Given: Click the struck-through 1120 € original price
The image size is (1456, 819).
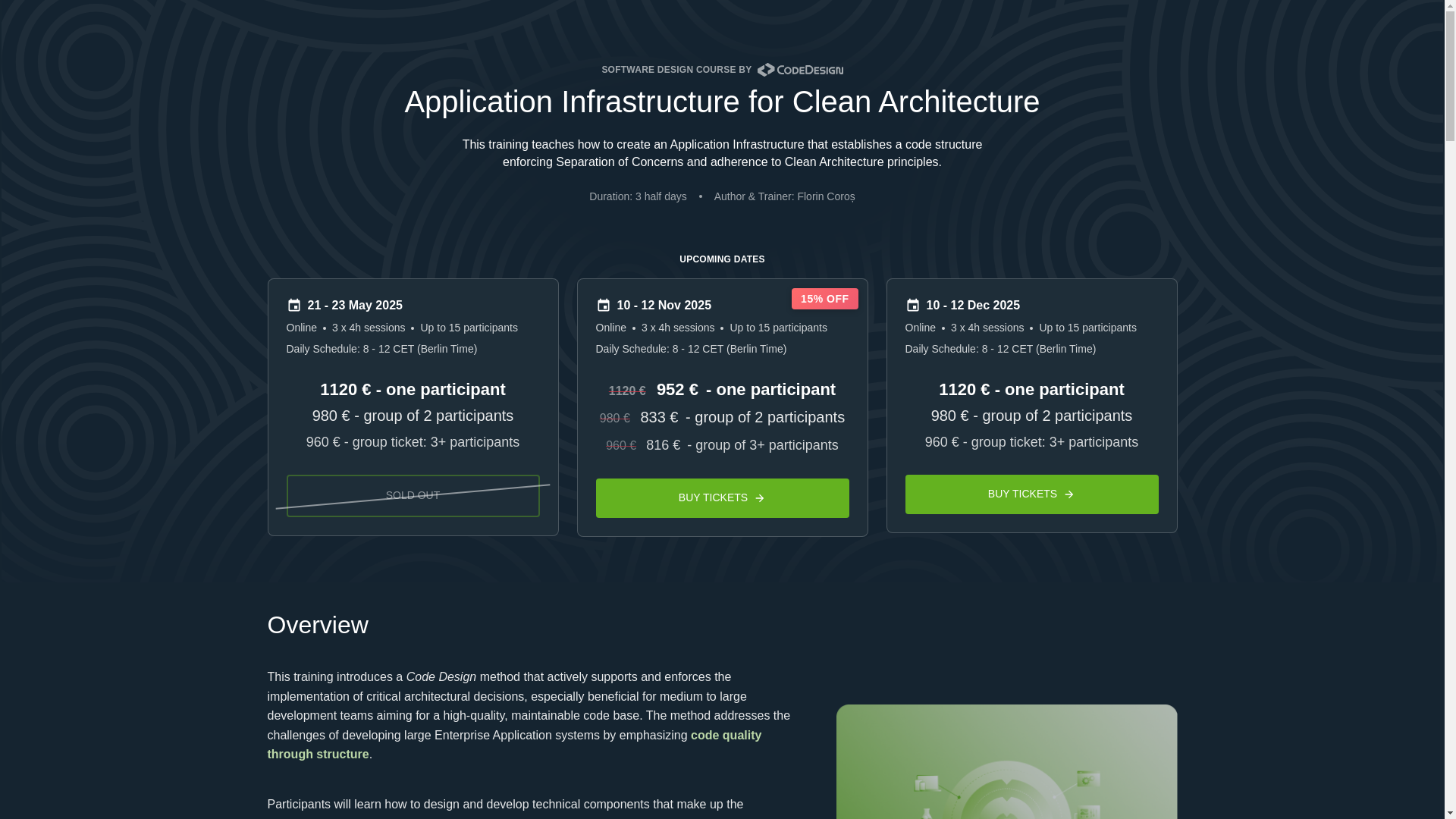Looking at the screenshot, I should click(627, 391).
